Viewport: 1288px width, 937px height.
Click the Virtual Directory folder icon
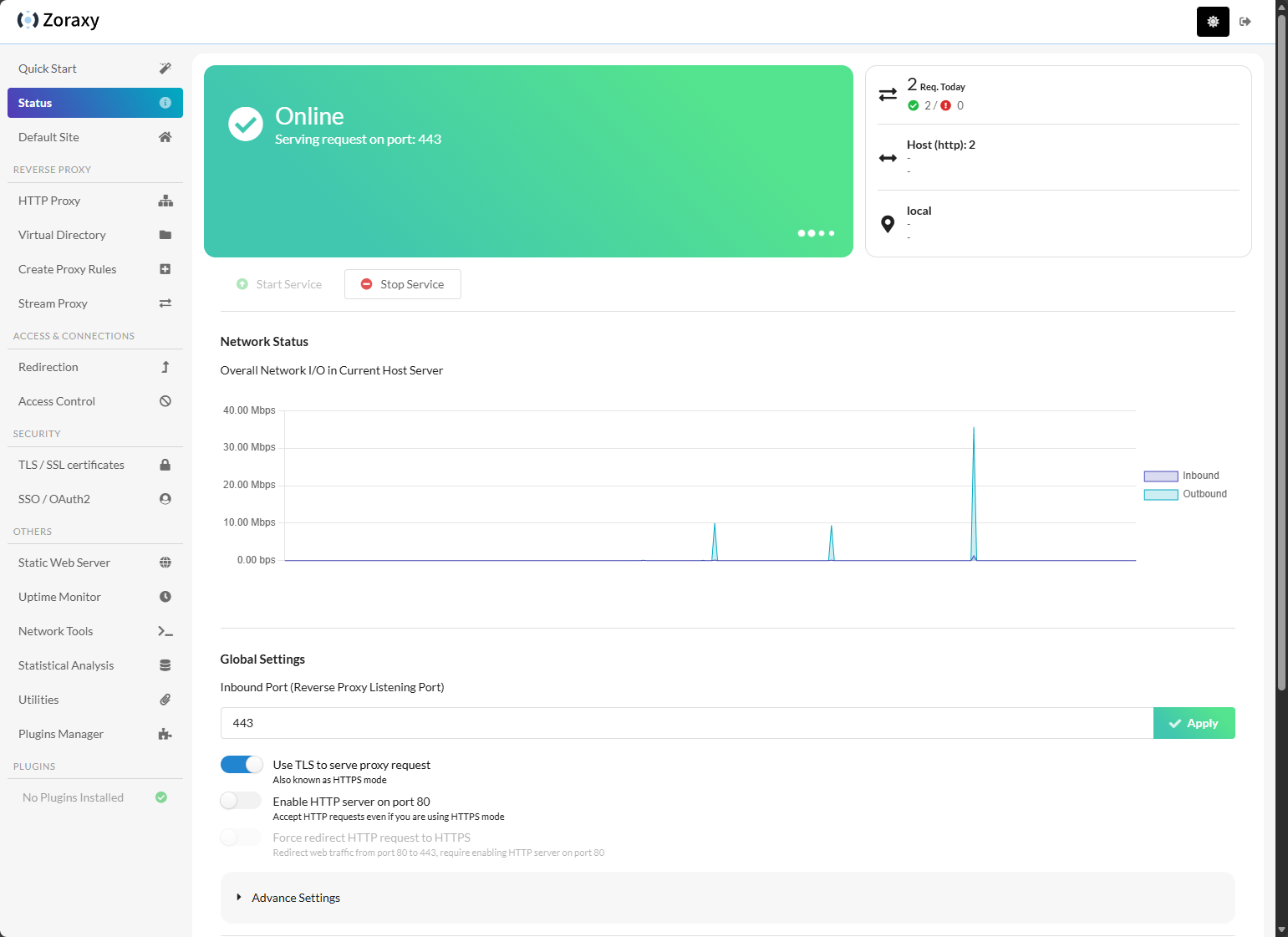[x=165, y=235]
